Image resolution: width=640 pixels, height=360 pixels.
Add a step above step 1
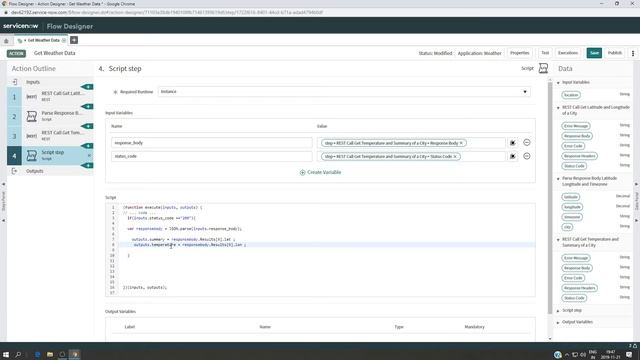pyautogui.click(x=87, y=87)
